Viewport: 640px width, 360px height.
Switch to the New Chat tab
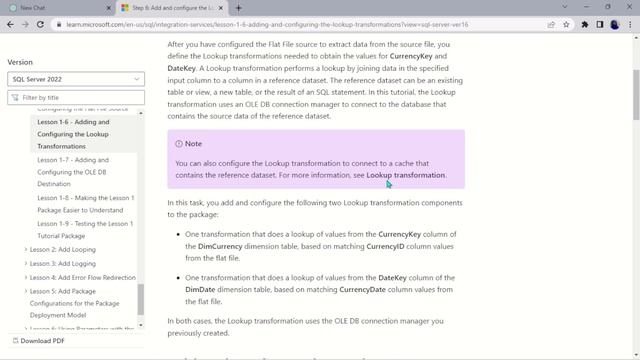pyautogui.click(x=58, y=8)
